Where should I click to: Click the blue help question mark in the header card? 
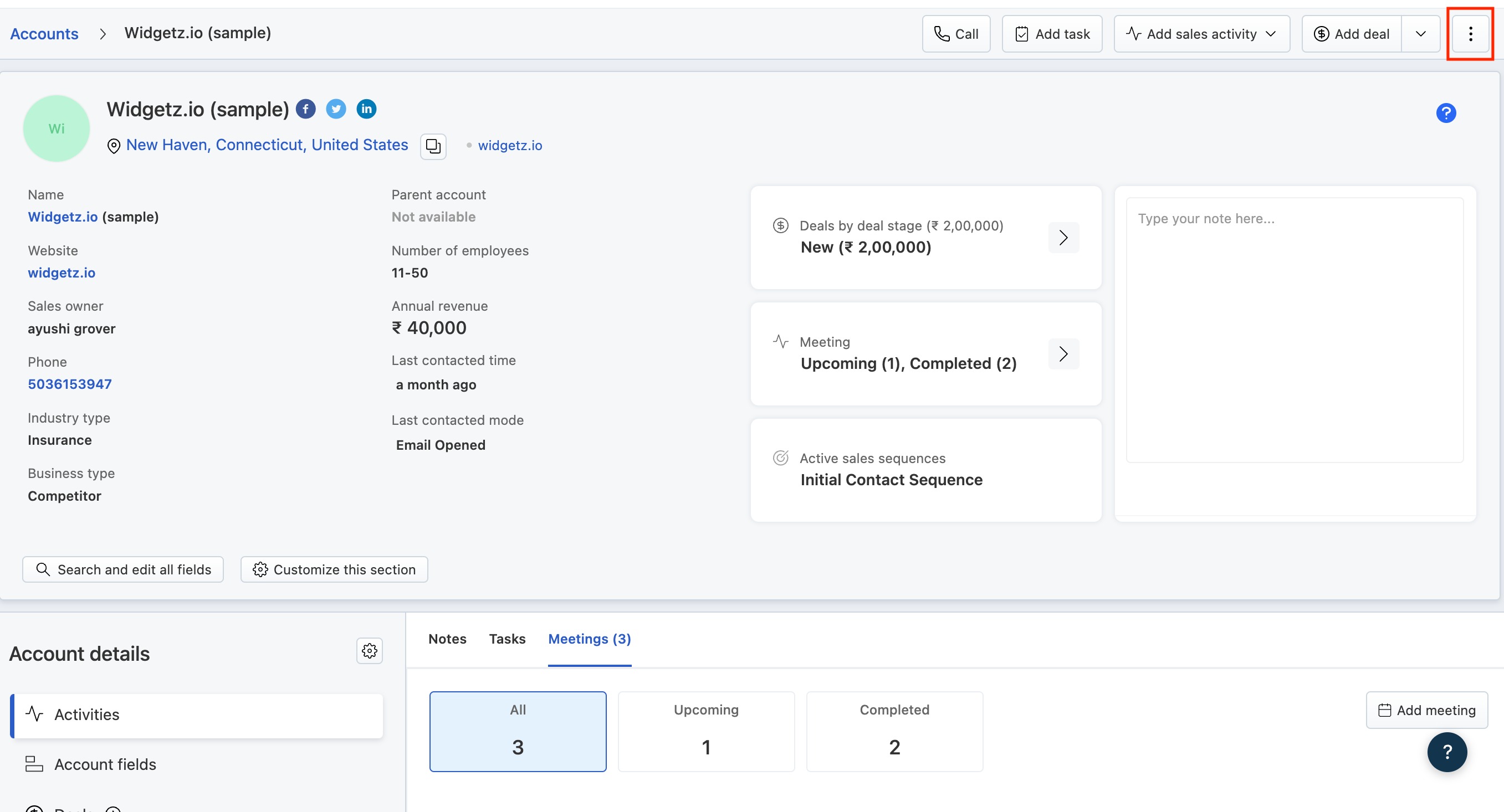coord(1446,113)
